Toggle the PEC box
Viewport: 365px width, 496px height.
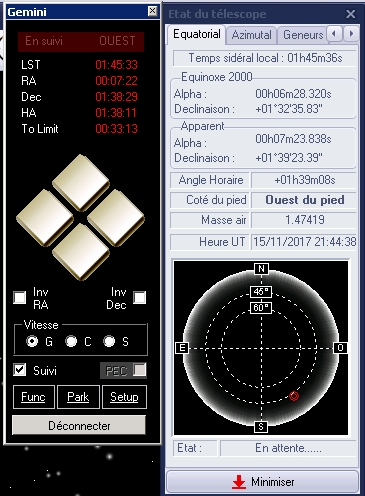[139, 370]
